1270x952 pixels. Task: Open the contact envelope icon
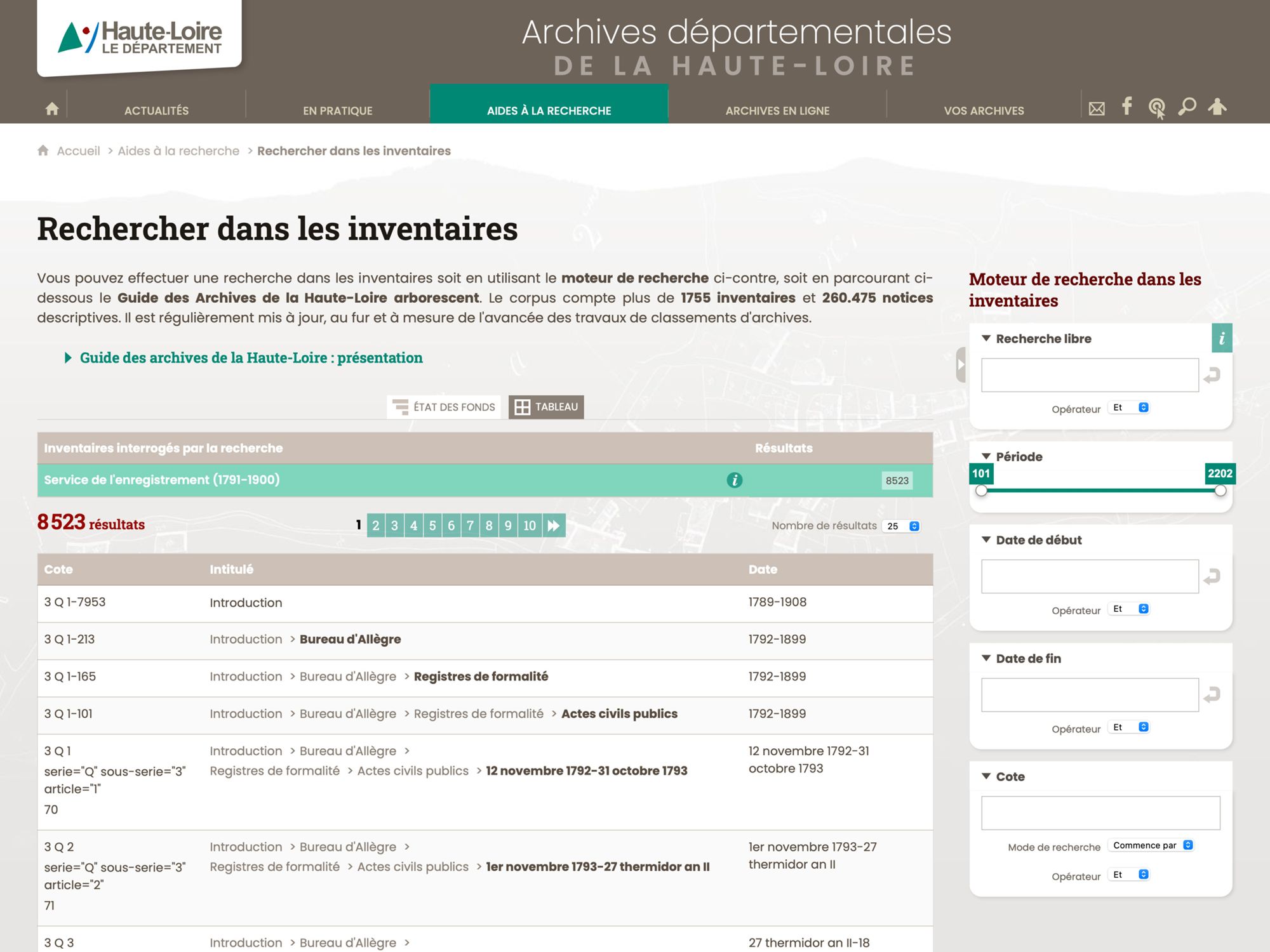pos(1097,109)
